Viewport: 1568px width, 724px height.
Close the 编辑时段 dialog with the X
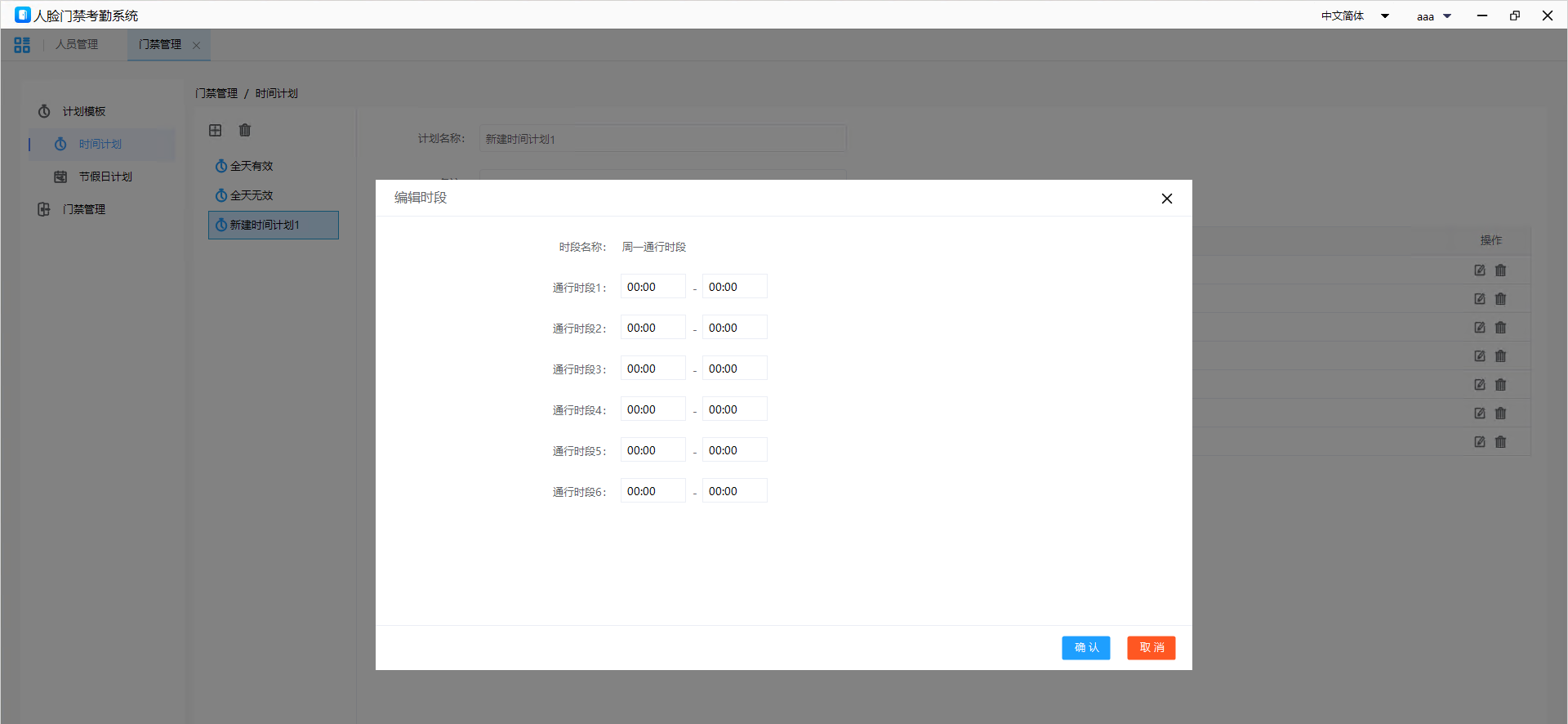1166,199
